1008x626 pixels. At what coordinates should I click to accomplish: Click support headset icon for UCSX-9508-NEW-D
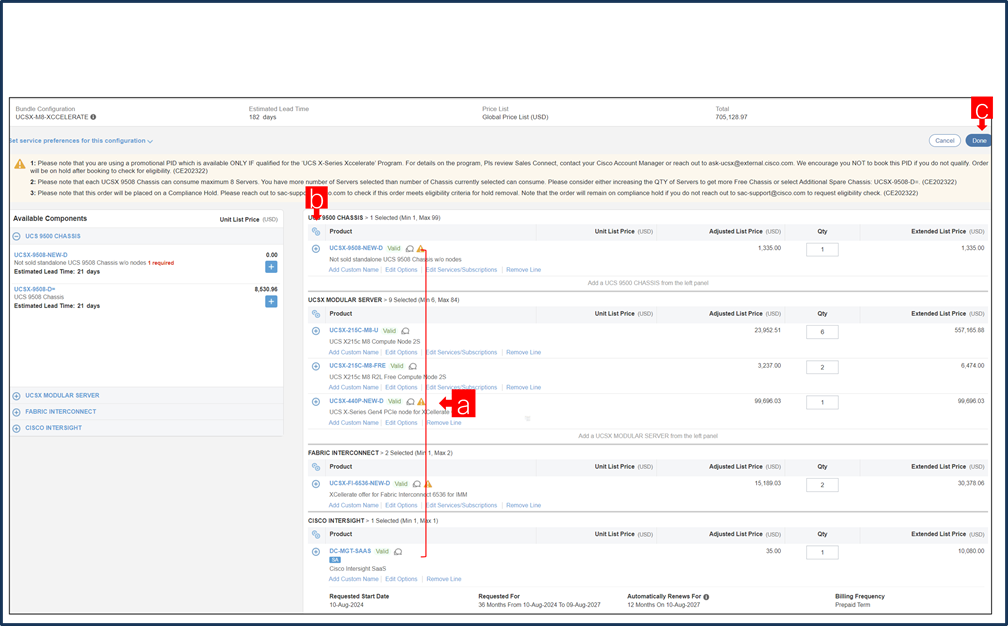410,249
